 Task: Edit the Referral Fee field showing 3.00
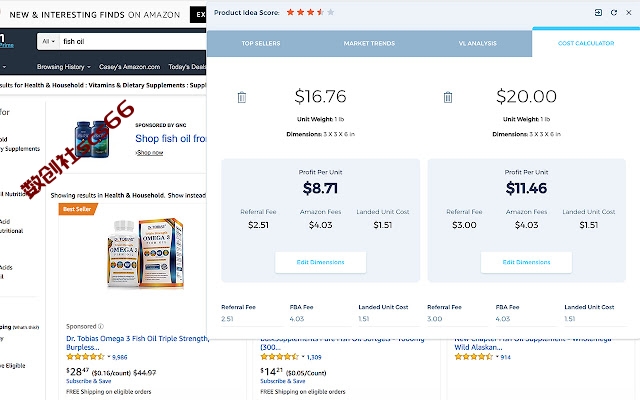[x=458, y=319]
